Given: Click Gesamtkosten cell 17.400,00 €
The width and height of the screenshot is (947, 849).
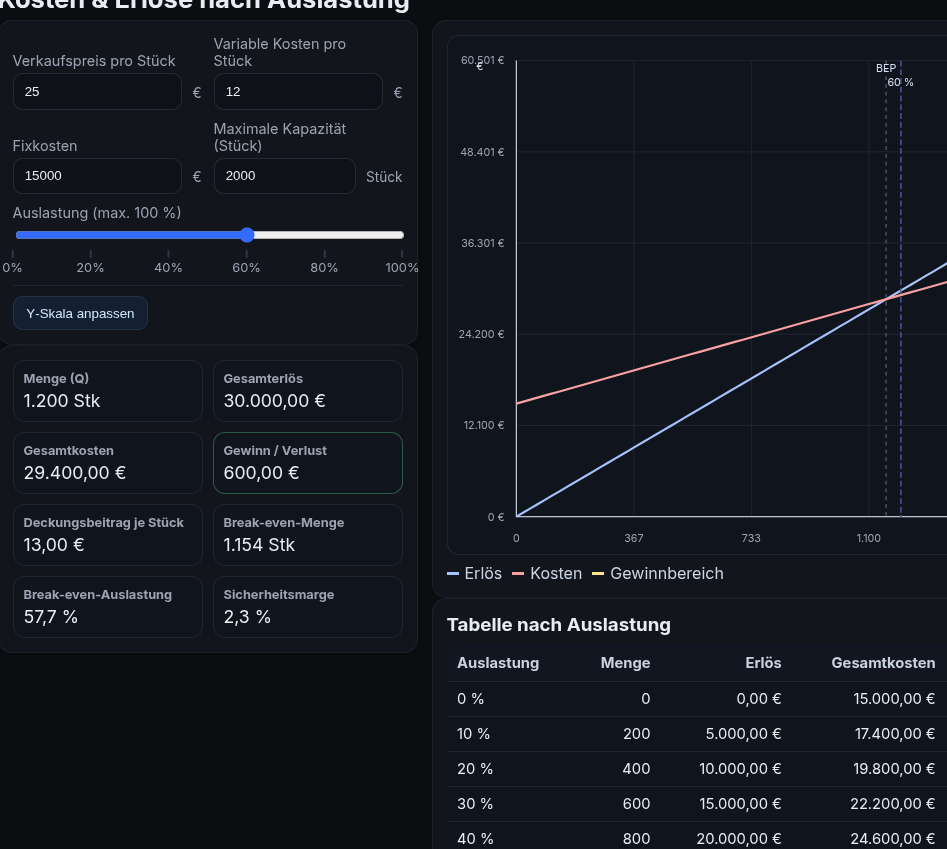Looking at the screenshot, I should [x=894, y=734].
